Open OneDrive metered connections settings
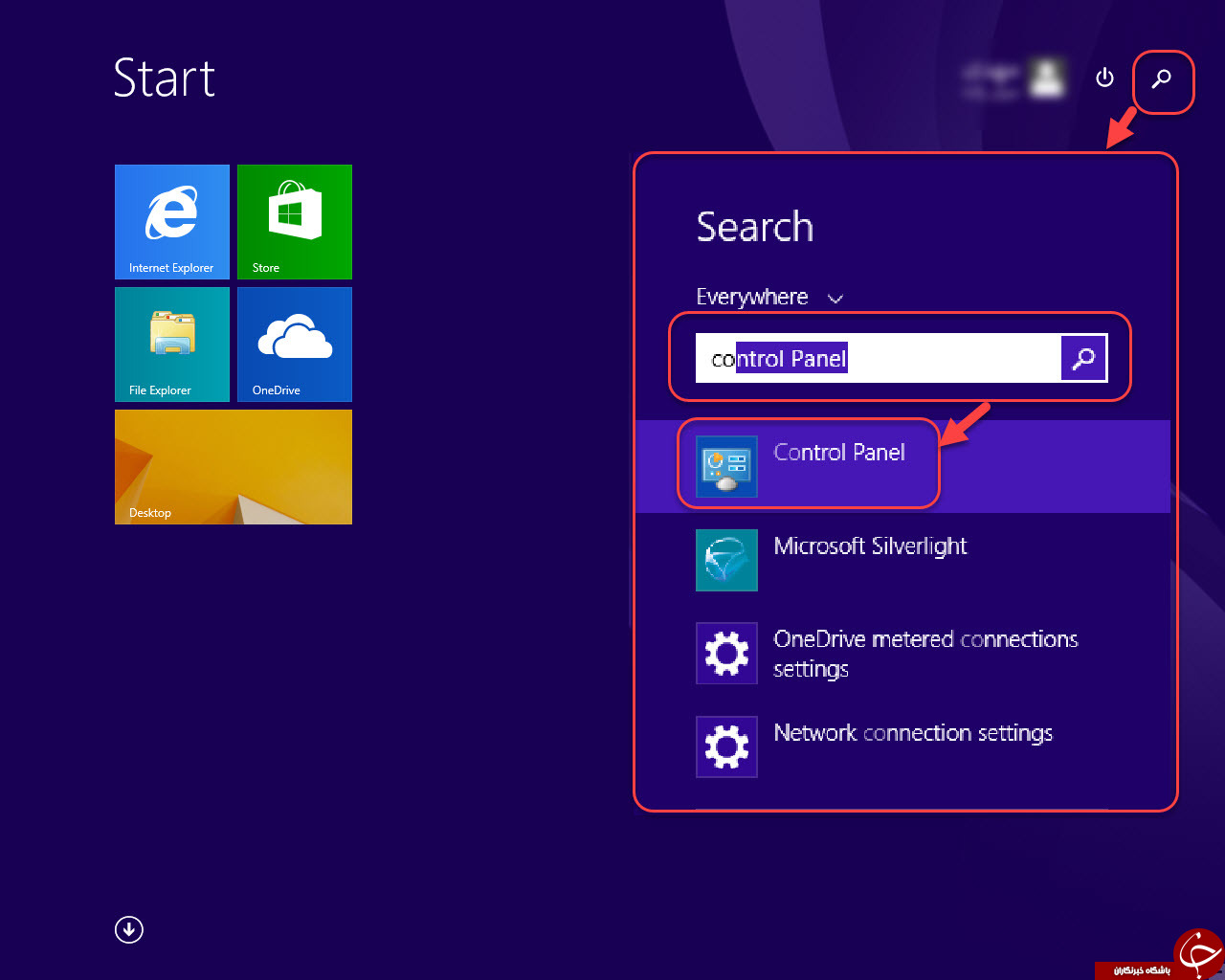This screenshot has height=980, width=1225. 902,654
